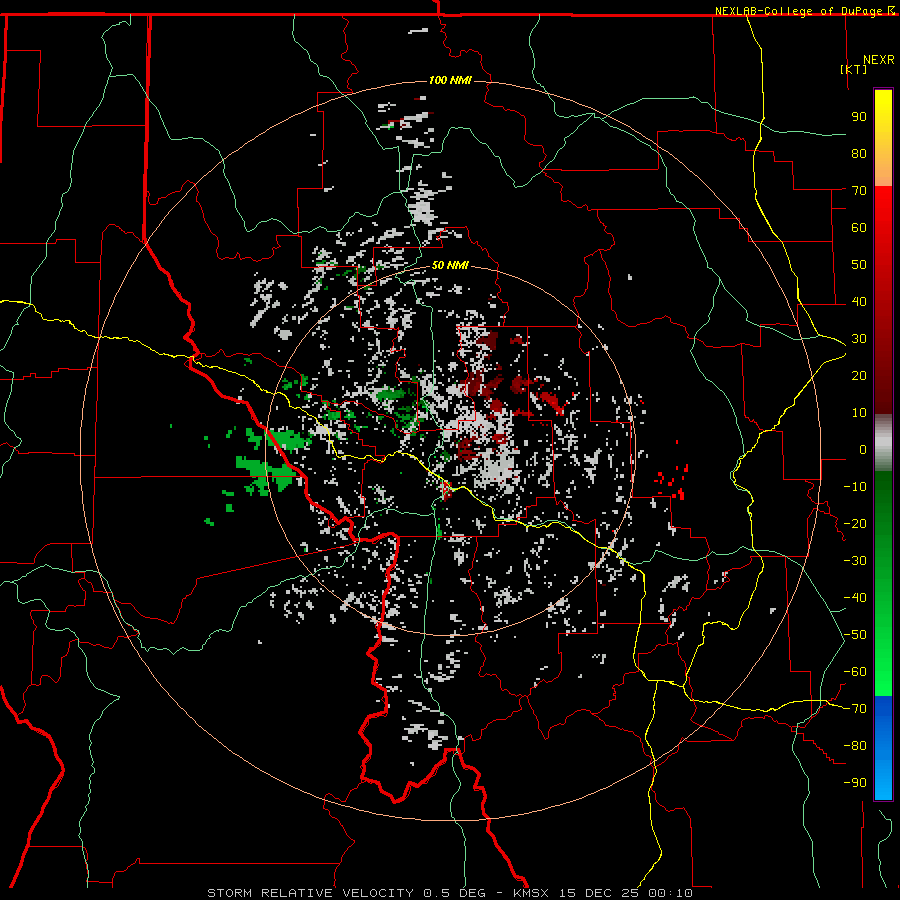Click the -40 scale value
This screenshot has width=900, height=900.
[855, 598]
